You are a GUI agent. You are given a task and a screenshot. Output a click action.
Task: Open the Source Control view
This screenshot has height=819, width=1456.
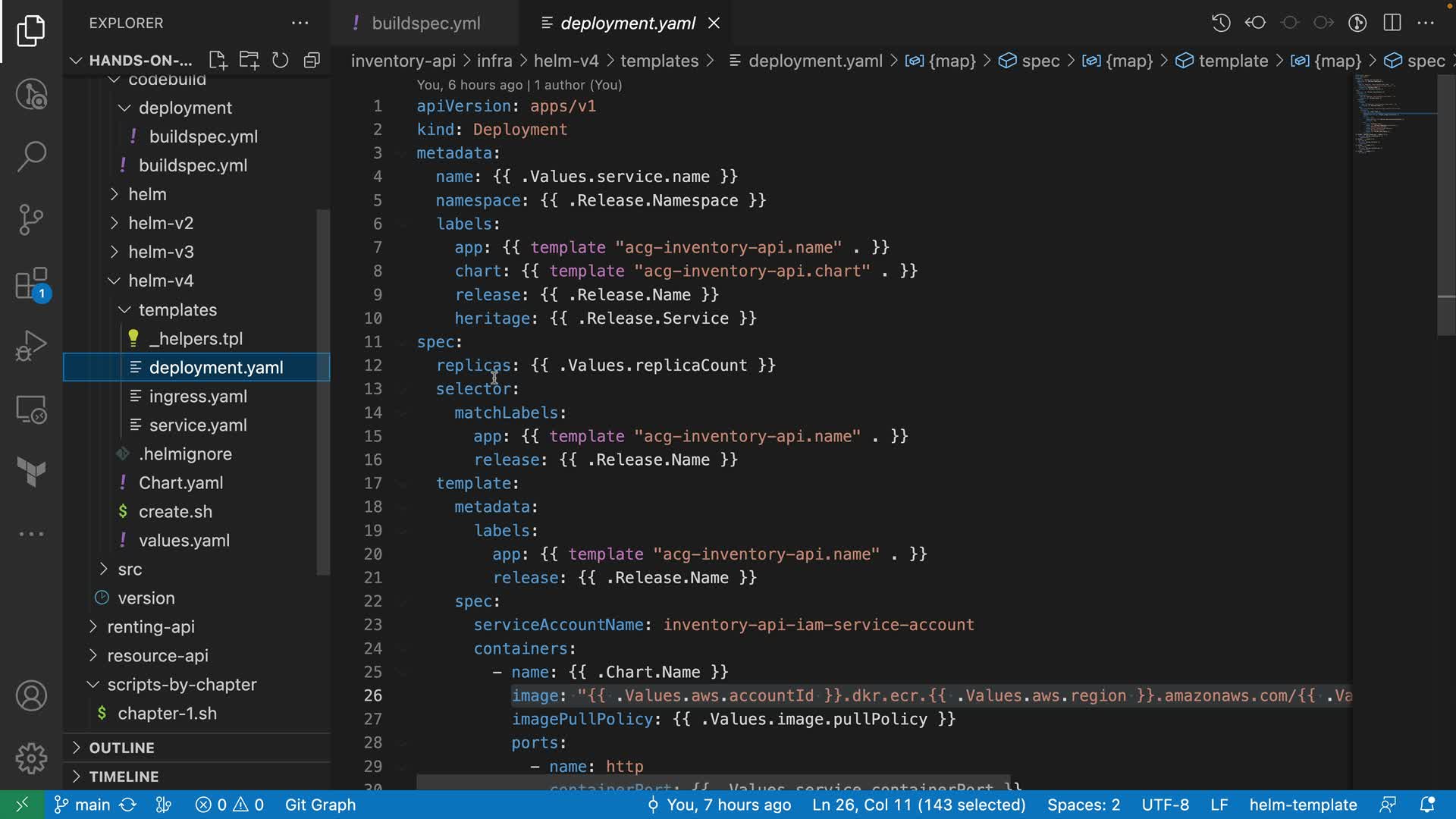click(31, 220)
